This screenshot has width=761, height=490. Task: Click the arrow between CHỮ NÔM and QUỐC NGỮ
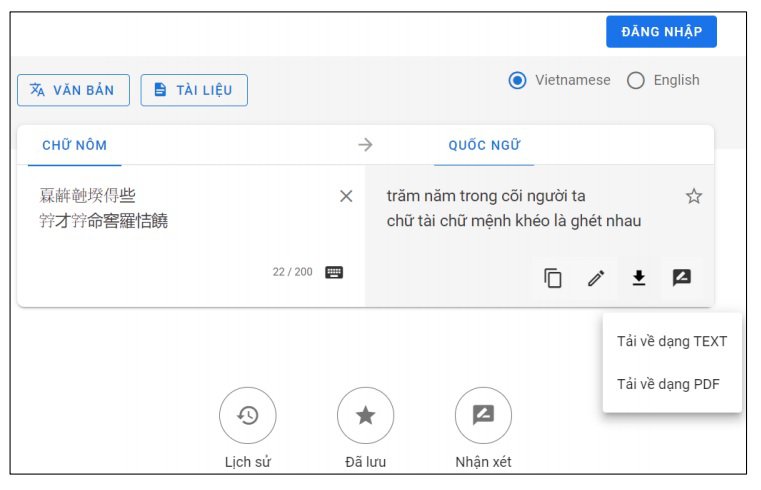click(365, 145)
